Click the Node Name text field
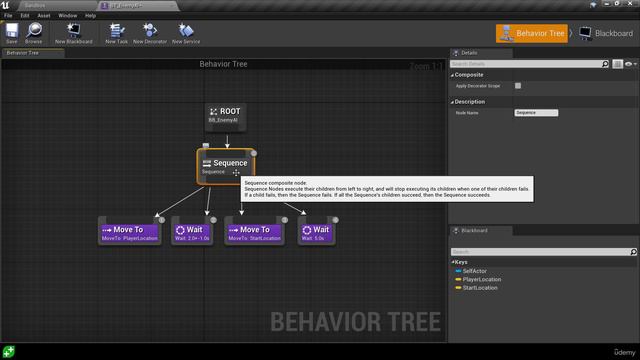This screenshot has width=640, height=360. [536, 113]
